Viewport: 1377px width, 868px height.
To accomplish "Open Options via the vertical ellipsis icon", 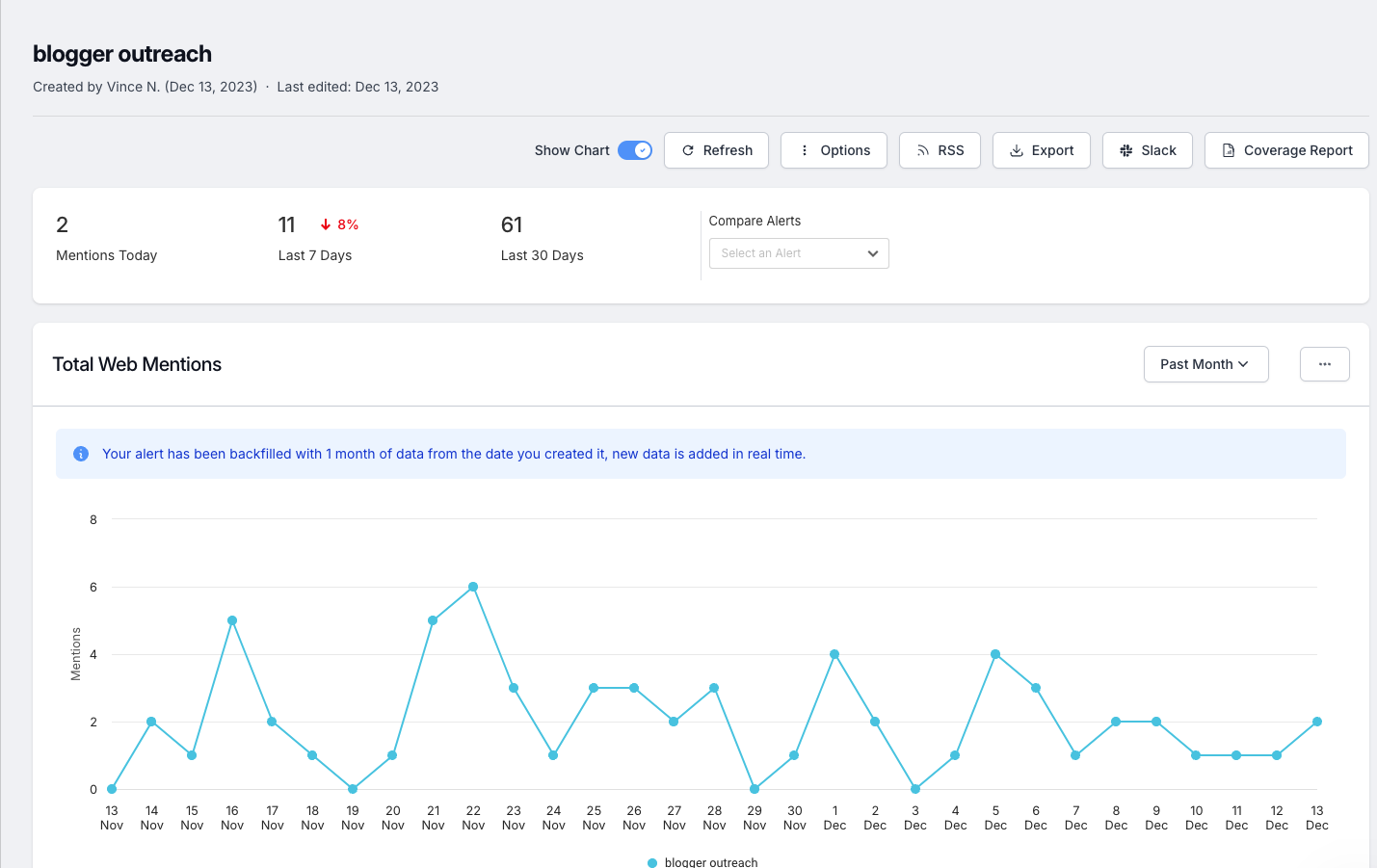I will pos(804,150).
